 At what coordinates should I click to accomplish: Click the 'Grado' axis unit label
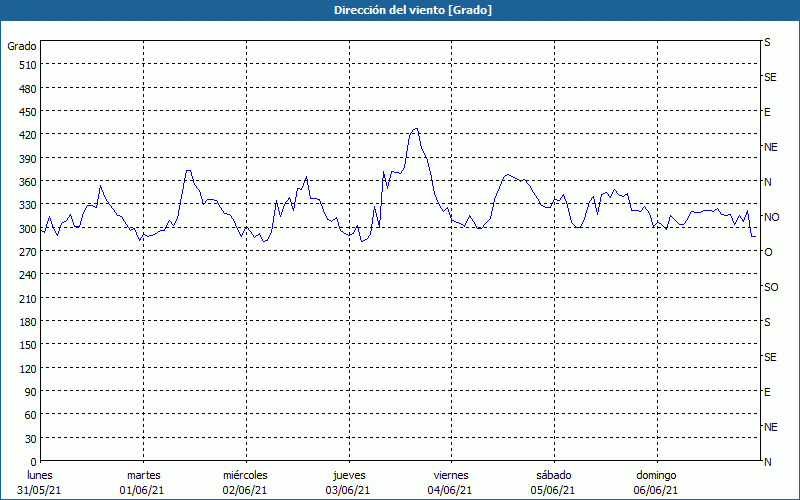pyautogui.click(x=22, y=46)
